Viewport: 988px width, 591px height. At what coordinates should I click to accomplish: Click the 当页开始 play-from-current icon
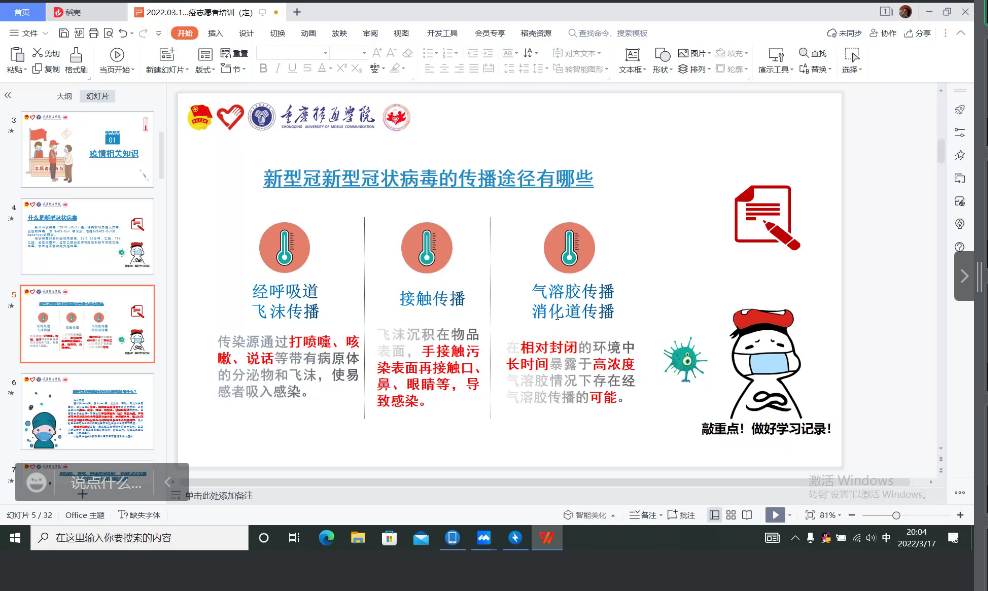pyautogui.click(x=117, y=54)
